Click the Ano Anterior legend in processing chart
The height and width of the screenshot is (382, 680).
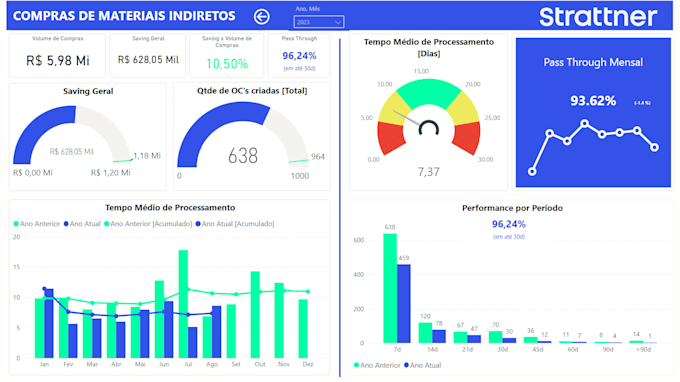[x=37, y=224]
